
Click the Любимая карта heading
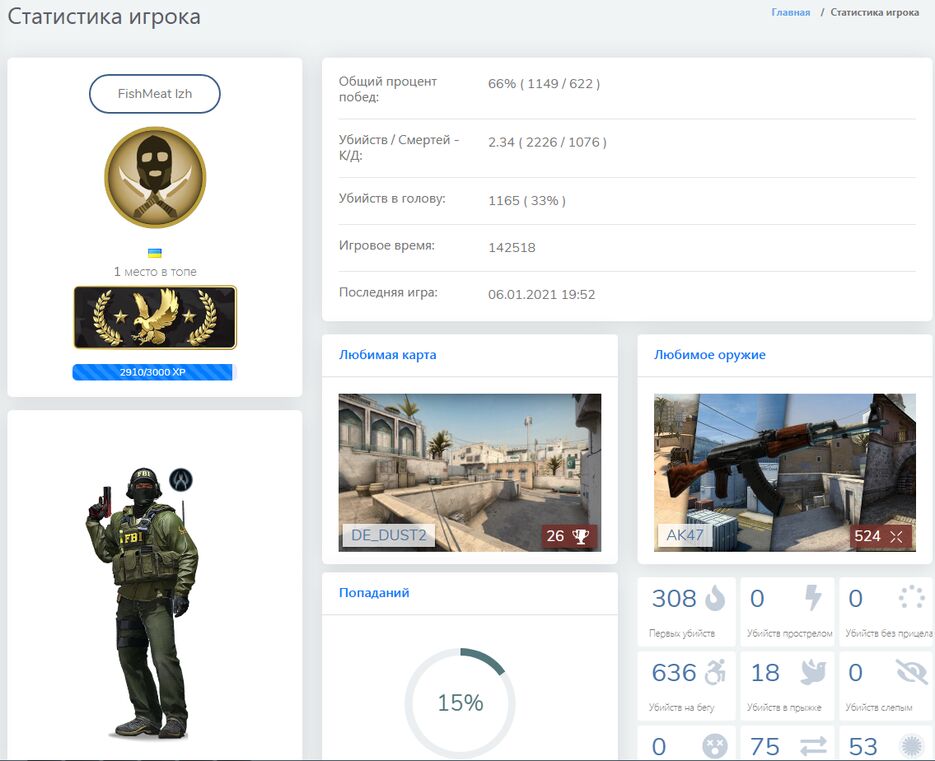[x=388, y=355]
